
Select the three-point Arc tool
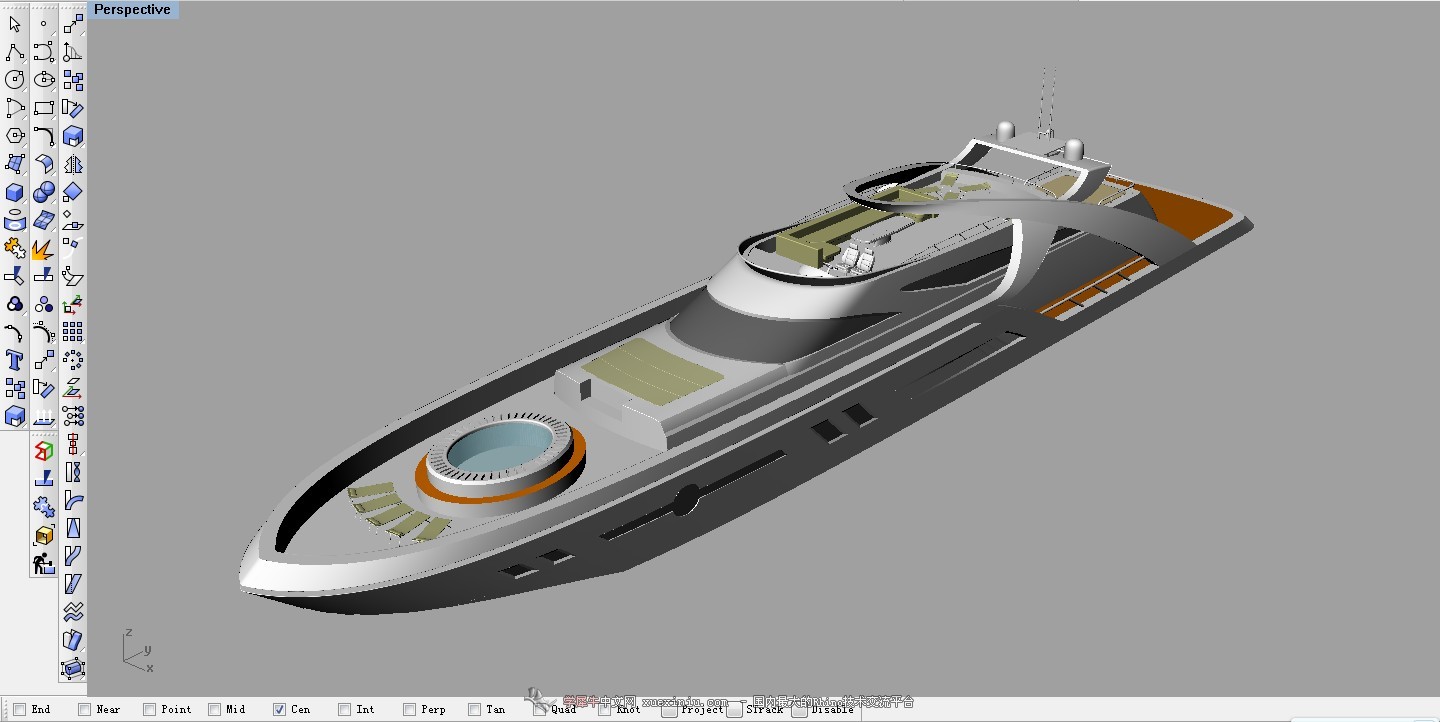pos(15,107)
